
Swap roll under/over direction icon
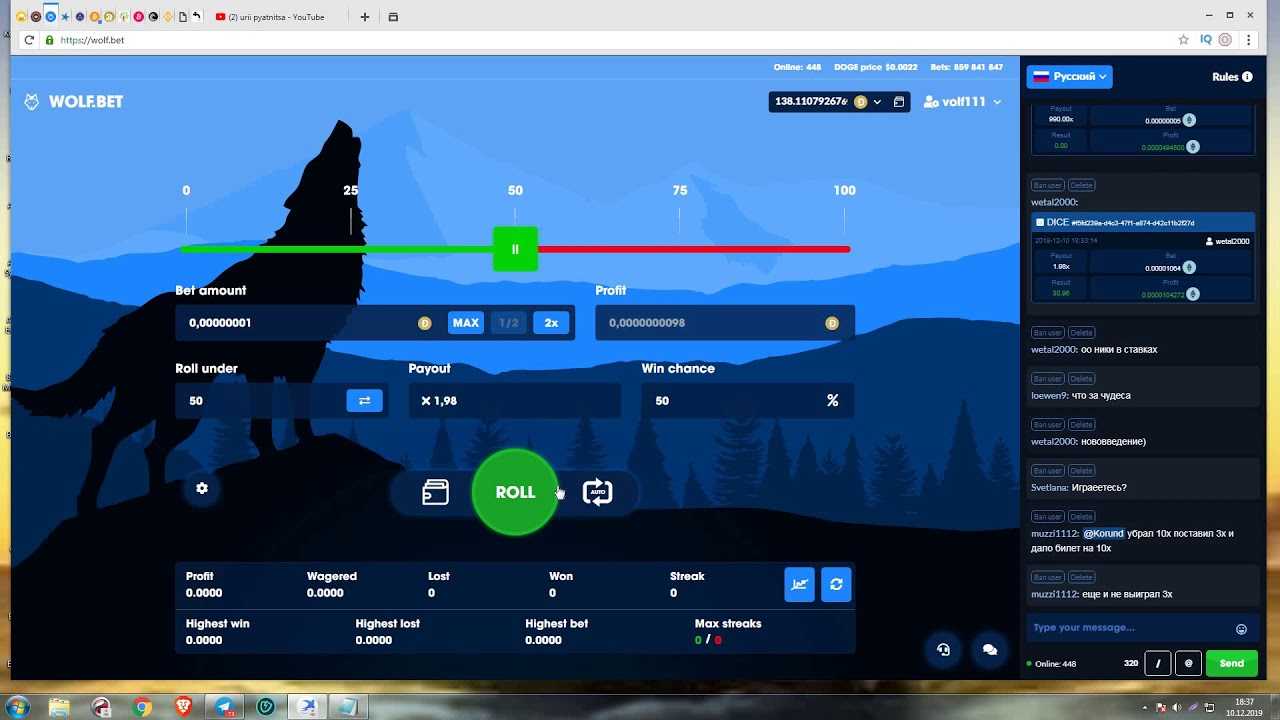pyautogui.click(x=364, y=400)
